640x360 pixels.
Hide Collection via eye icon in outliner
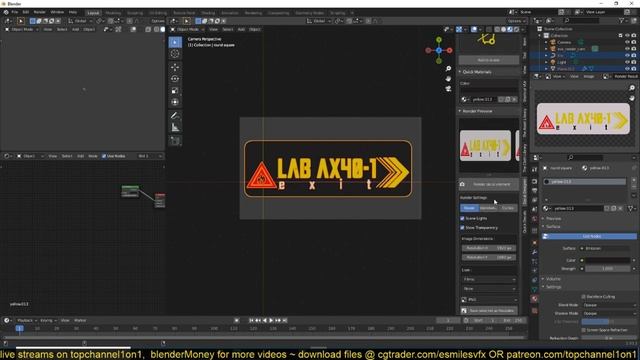(x=627, y=36)
